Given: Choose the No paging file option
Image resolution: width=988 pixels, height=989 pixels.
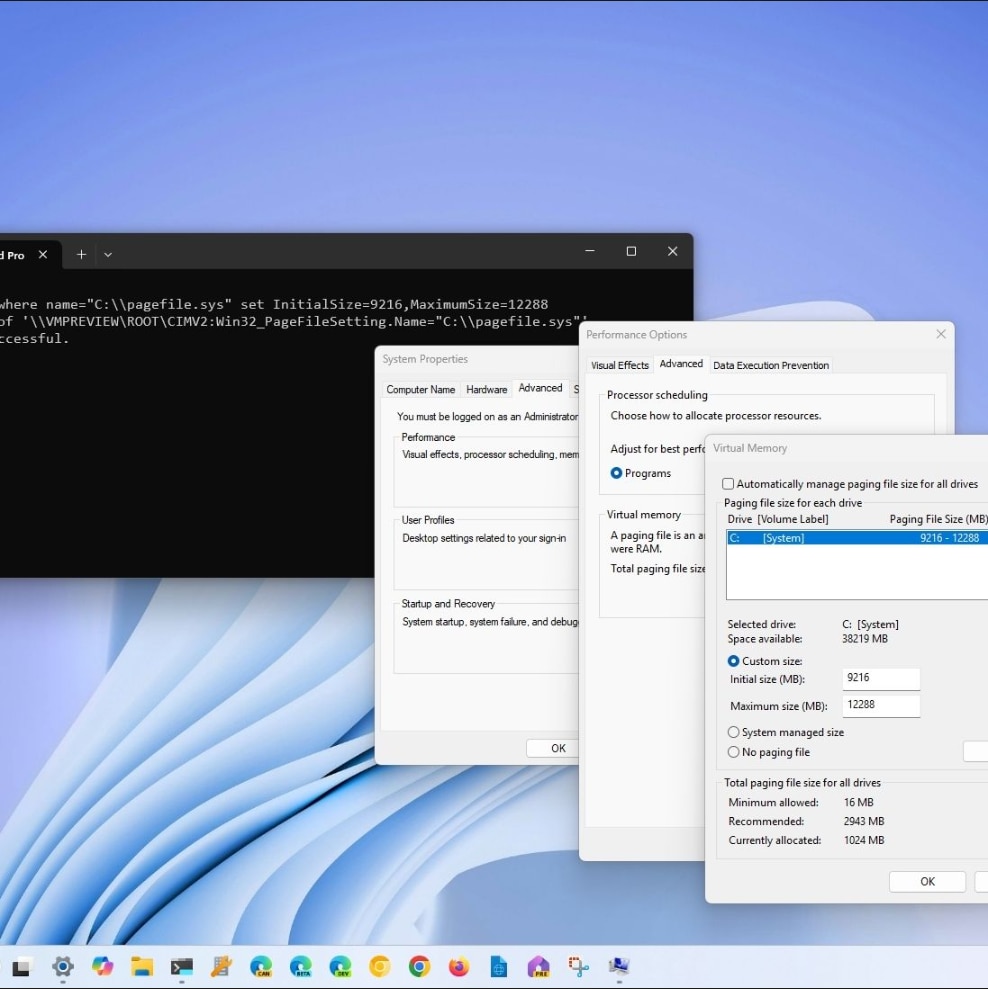Looking at the screenshot, I should tap(731, 752).
